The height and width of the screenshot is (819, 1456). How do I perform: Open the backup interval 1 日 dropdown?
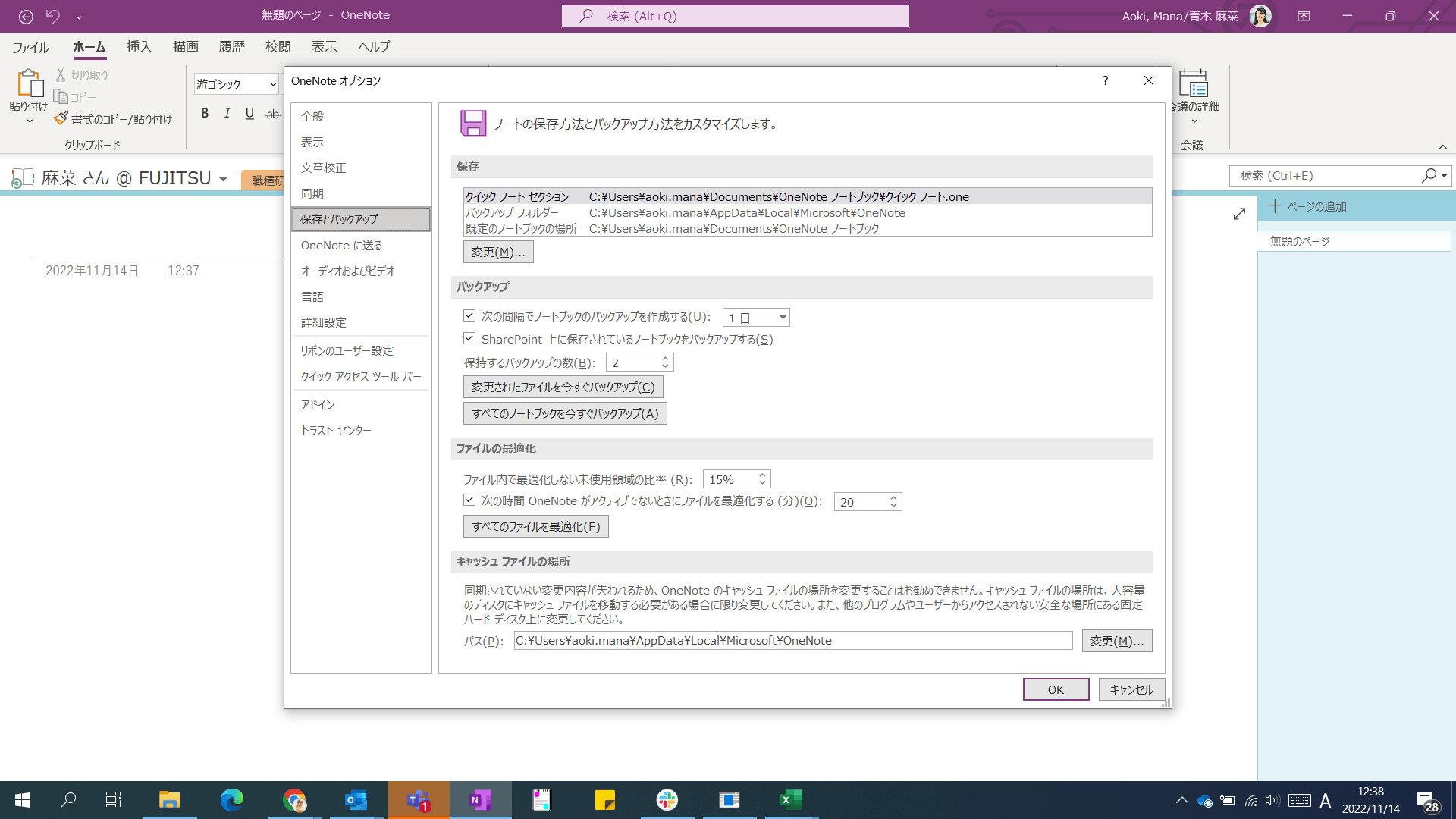click(783, 318)
